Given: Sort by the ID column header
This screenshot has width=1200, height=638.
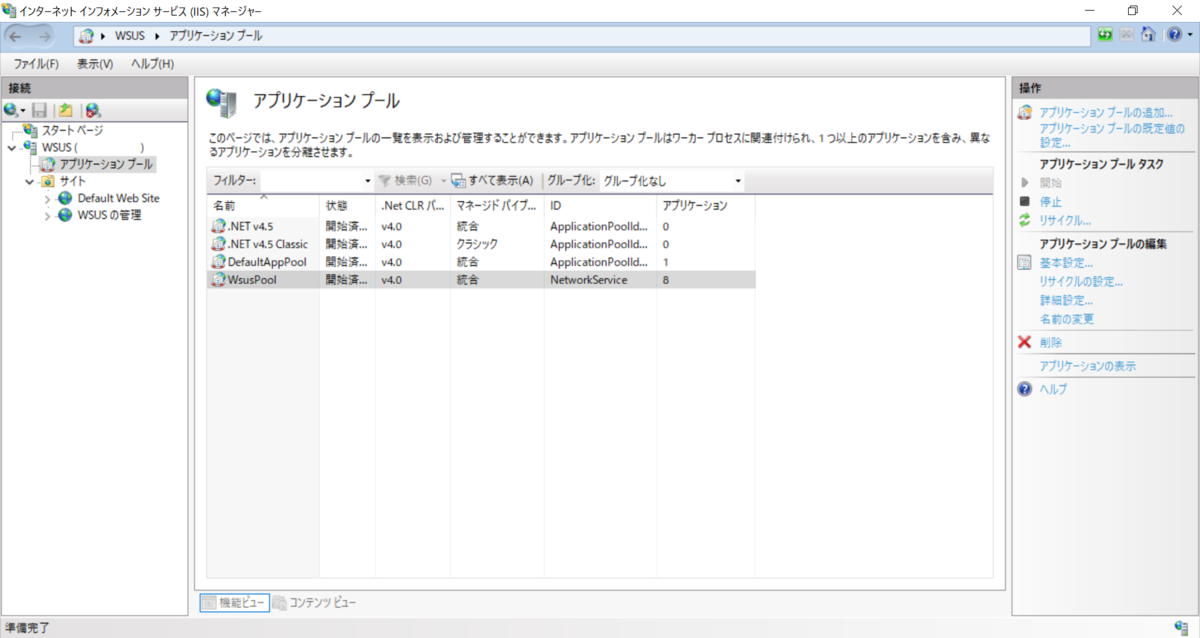Looking at the screenshot, I should 600,205.
